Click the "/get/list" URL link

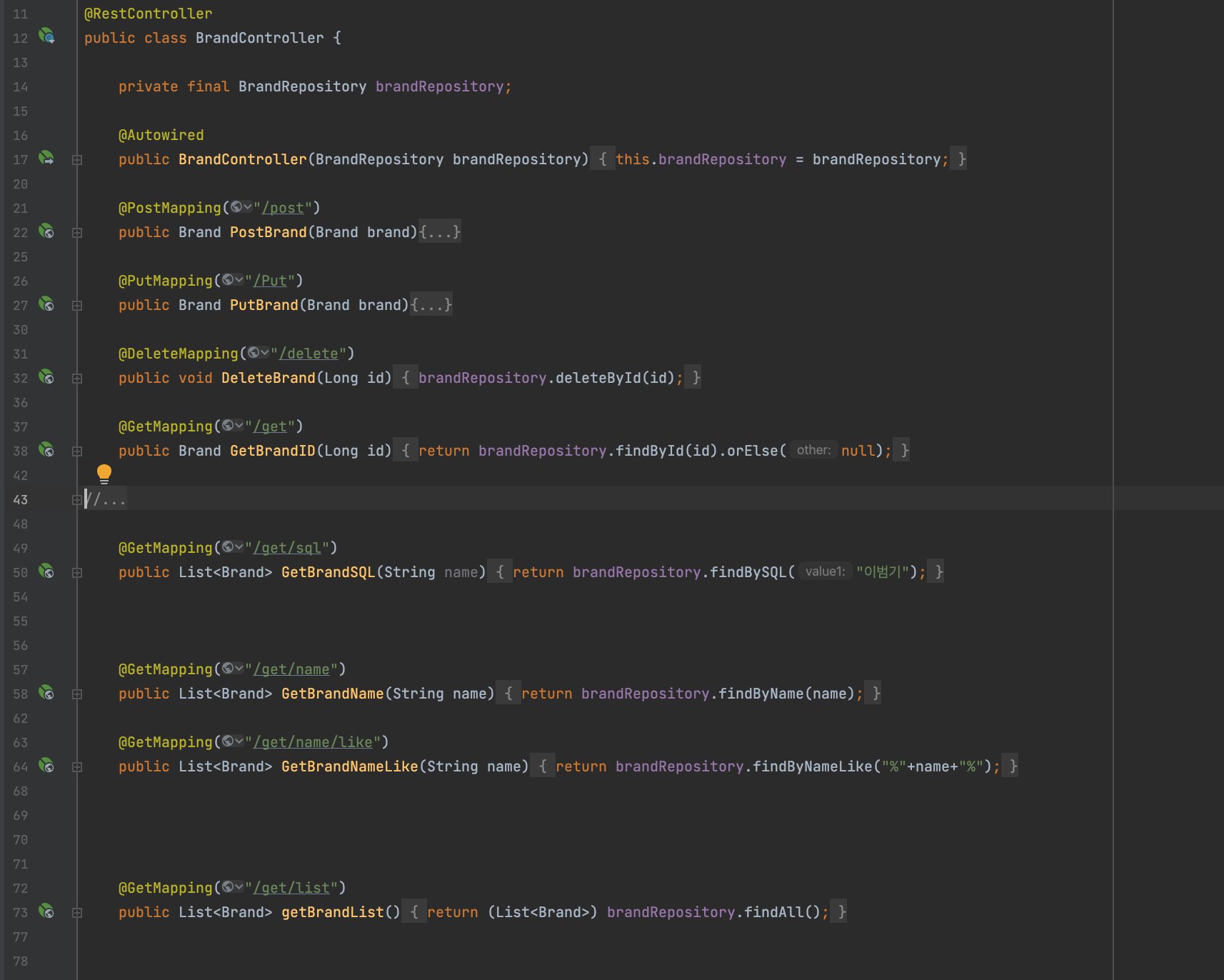point(291,888)
